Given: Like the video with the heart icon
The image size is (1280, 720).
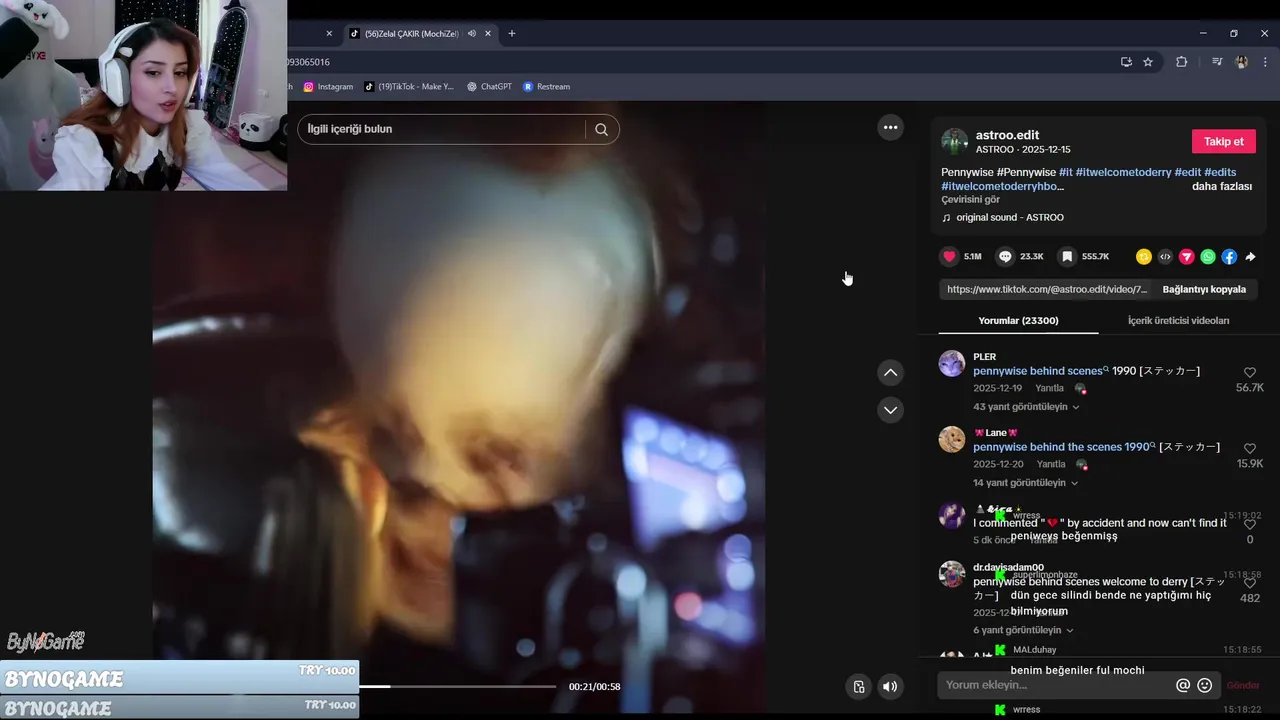Looking at the screenshot, I should click(x=949, y=257).
